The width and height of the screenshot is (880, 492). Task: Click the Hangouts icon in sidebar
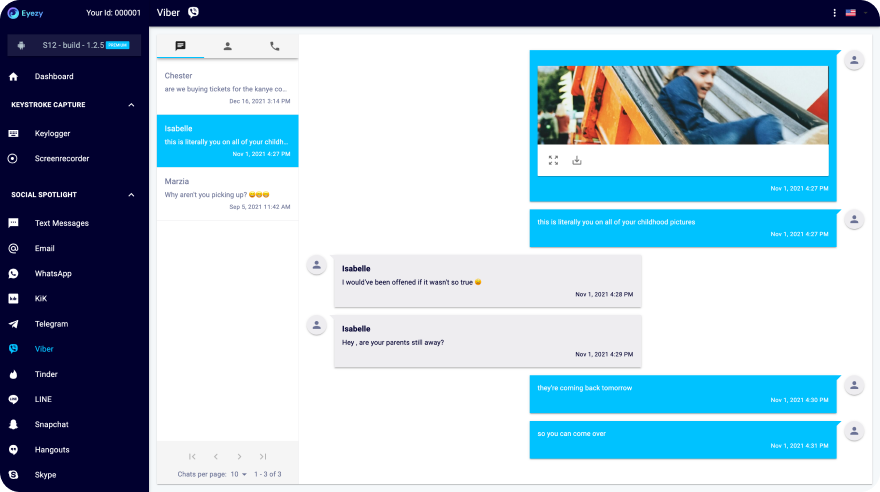(x=13, y=450)
